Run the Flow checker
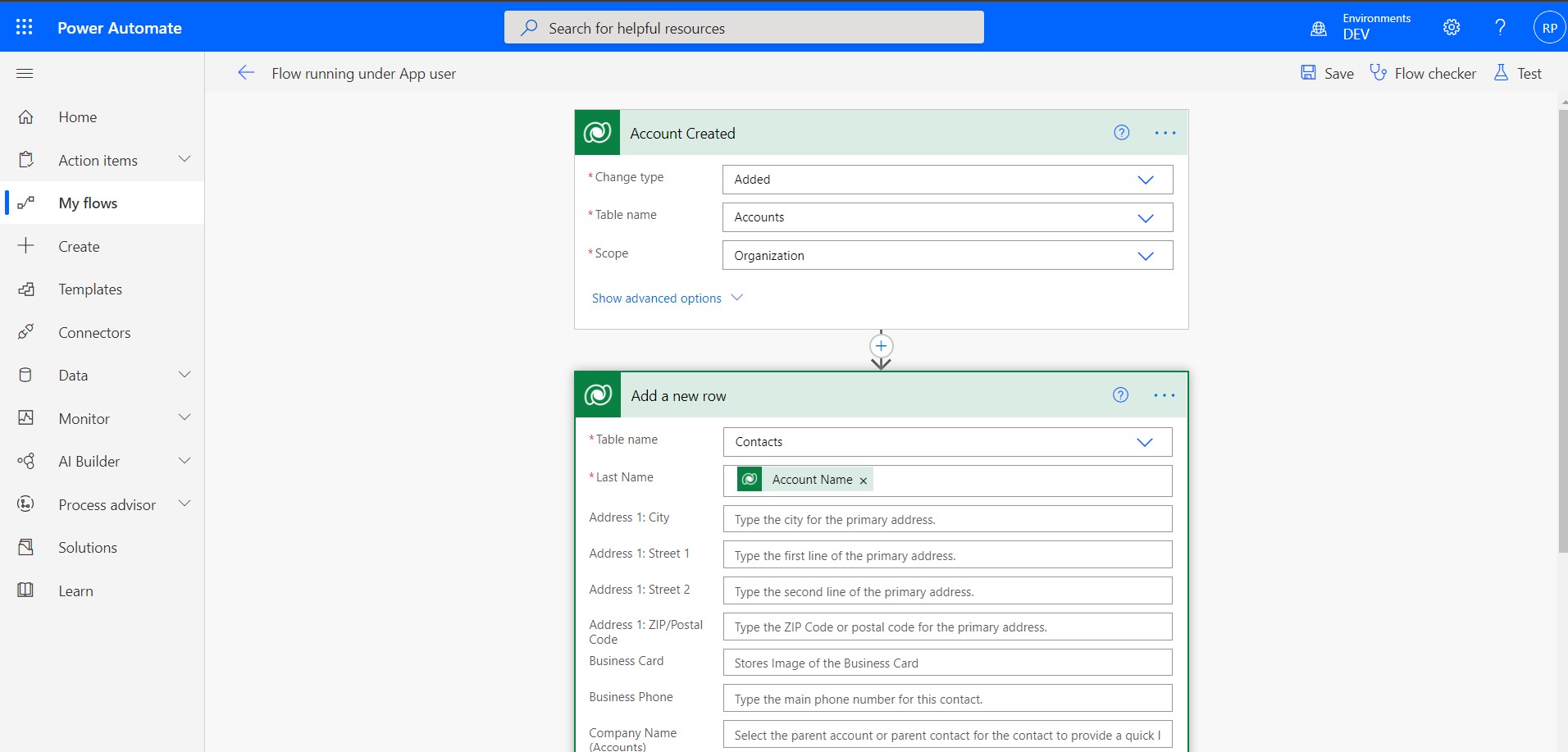Screen dimensions: 1568x752 (x=1423, y=73)
